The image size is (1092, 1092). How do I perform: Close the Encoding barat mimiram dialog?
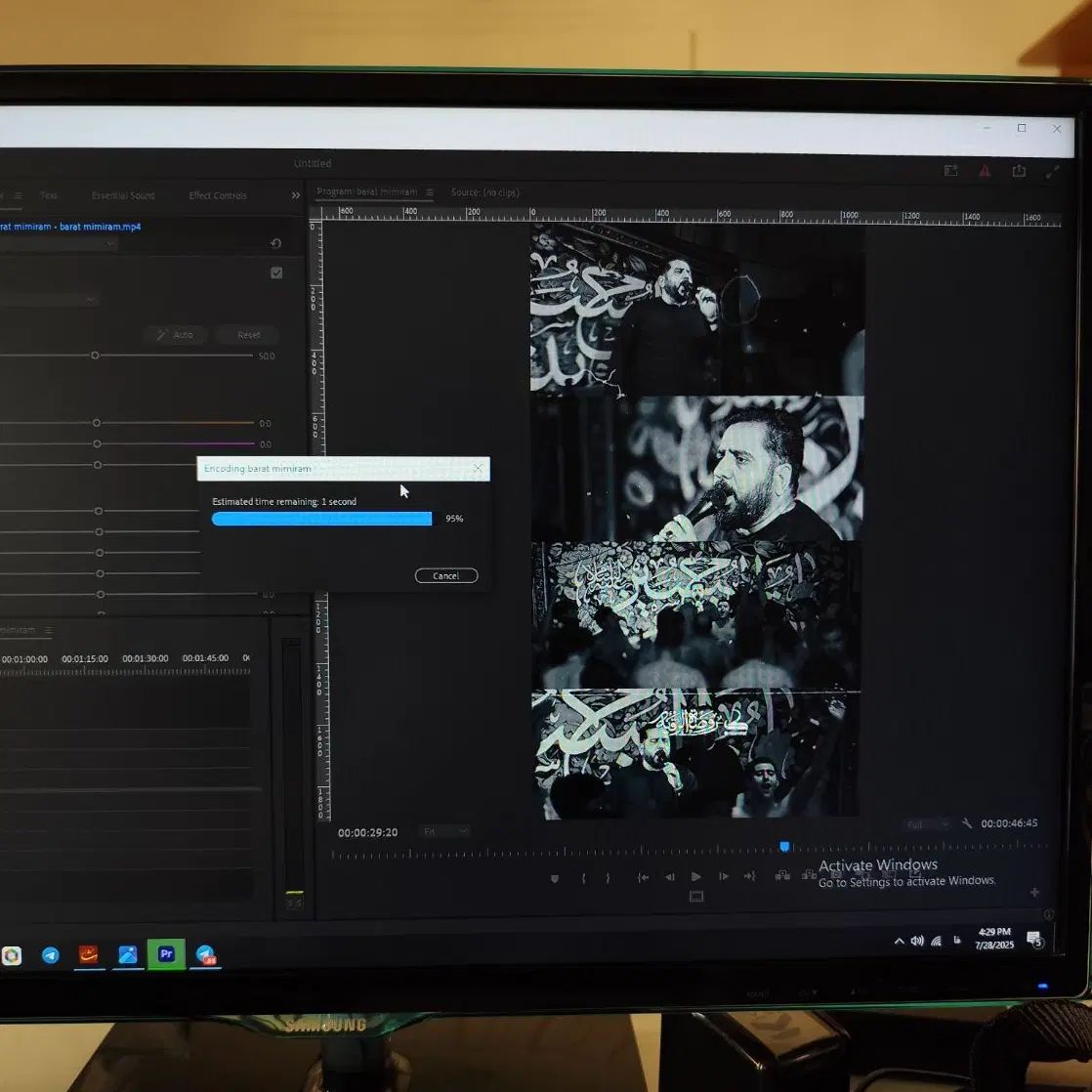coord(478,468)
